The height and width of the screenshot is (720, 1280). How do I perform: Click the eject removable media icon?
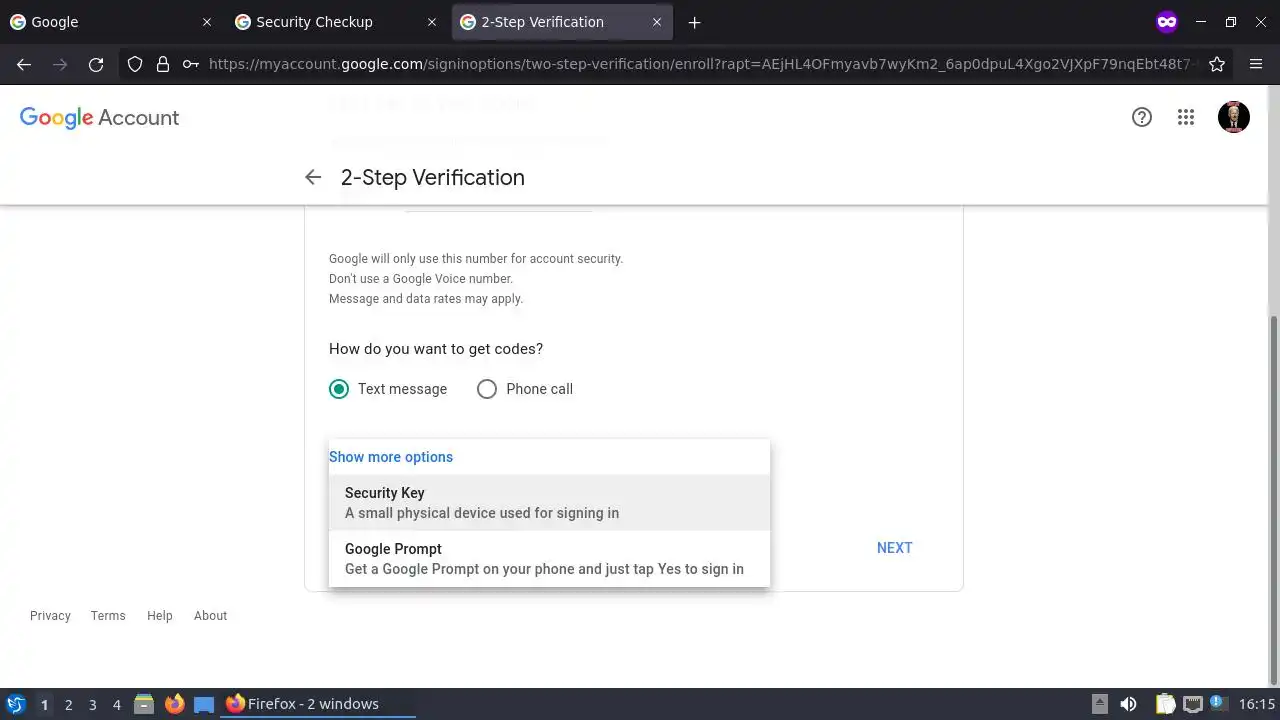(x=1100, y=704)
